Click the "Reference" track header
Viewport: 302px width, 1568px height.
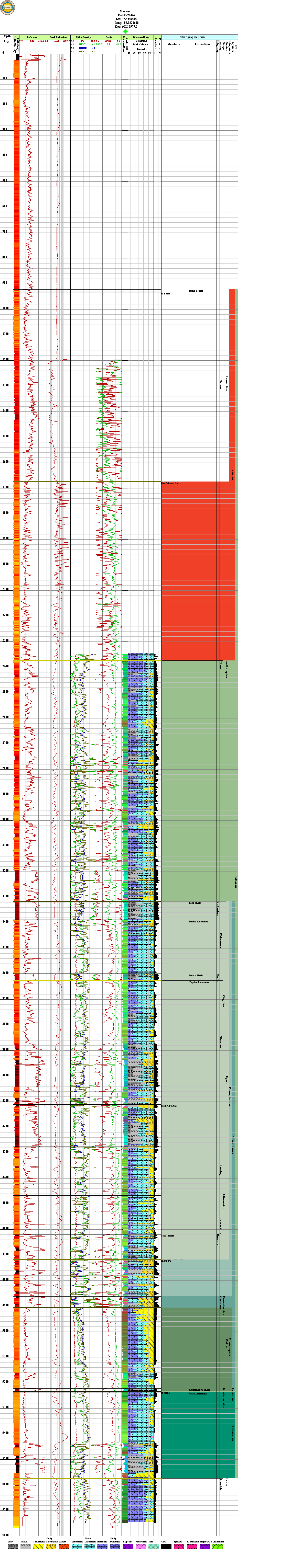32,37
